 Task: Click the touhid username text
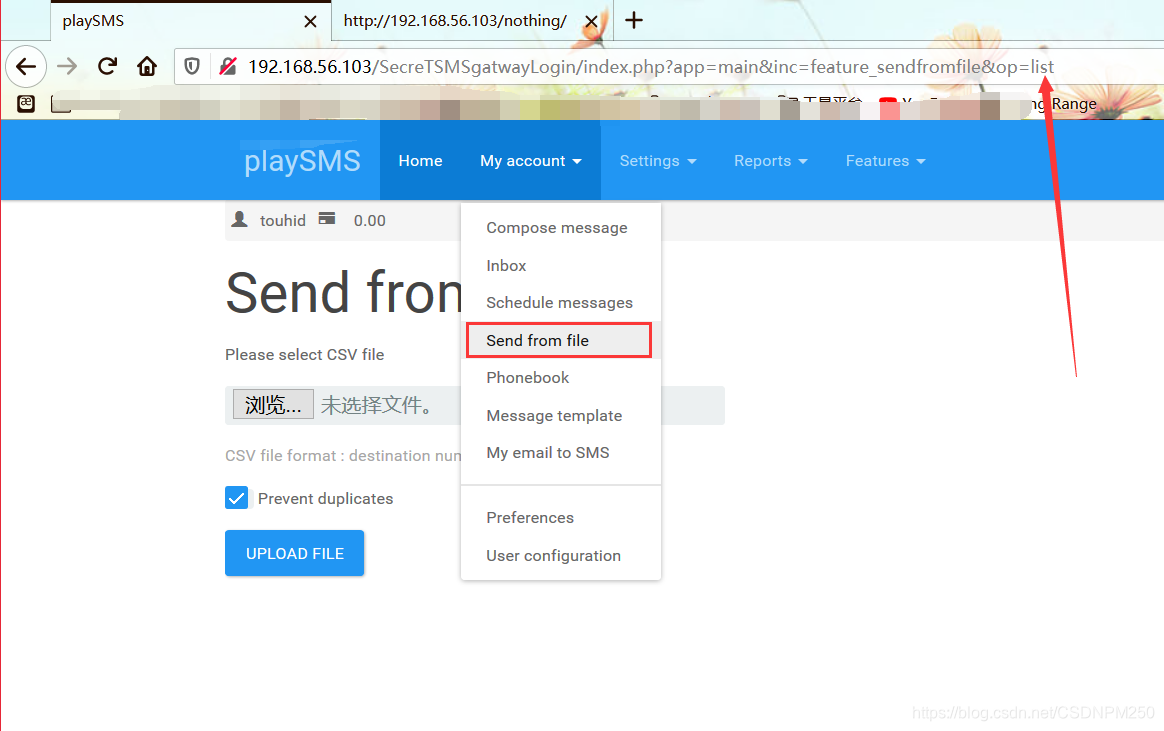click(x=283, y=220)
